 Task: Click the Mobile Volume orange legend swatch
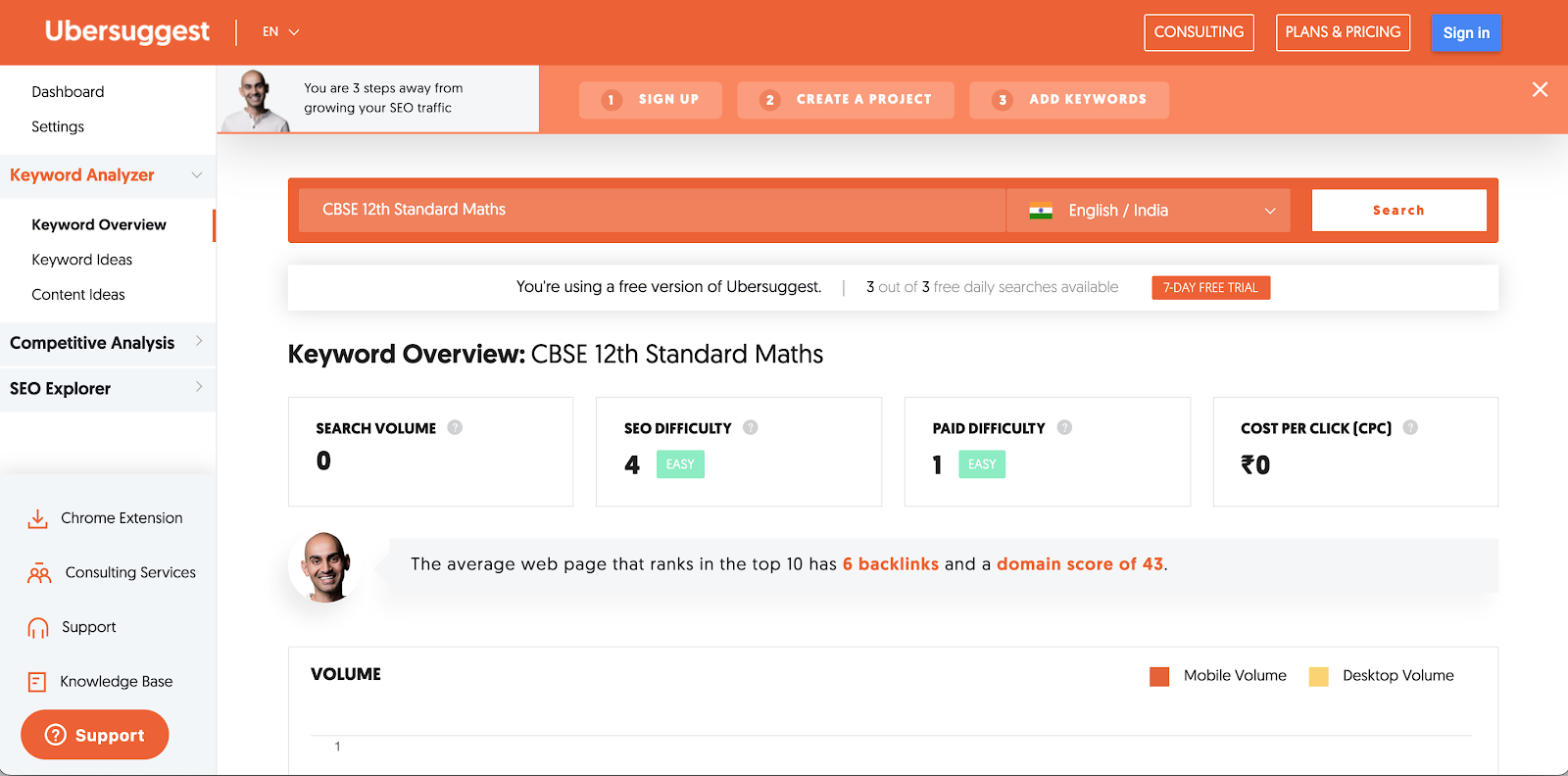(1159, 677)
